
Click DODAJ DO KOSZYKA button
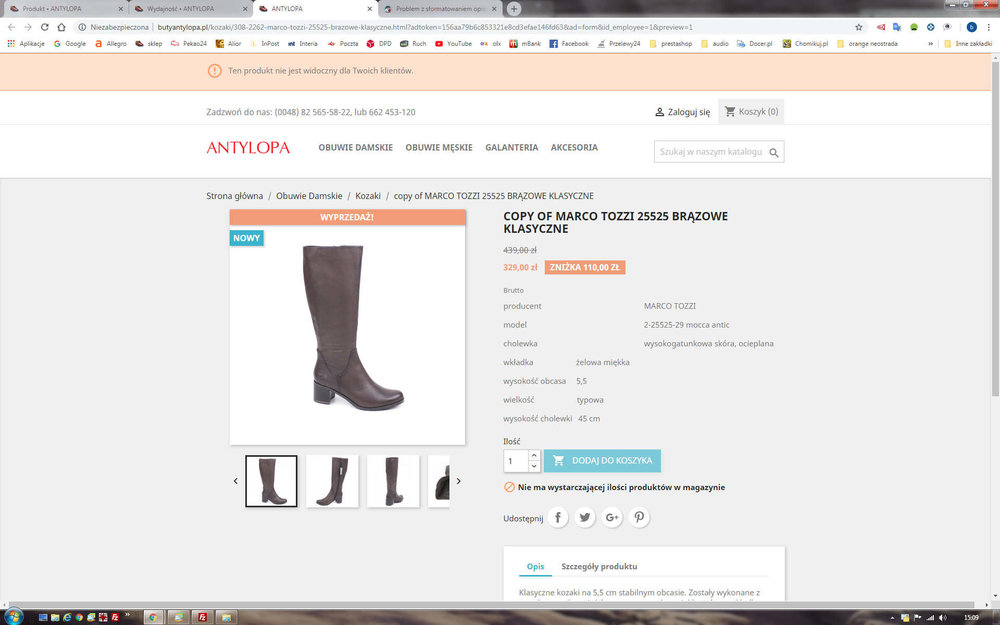[602, 460]
